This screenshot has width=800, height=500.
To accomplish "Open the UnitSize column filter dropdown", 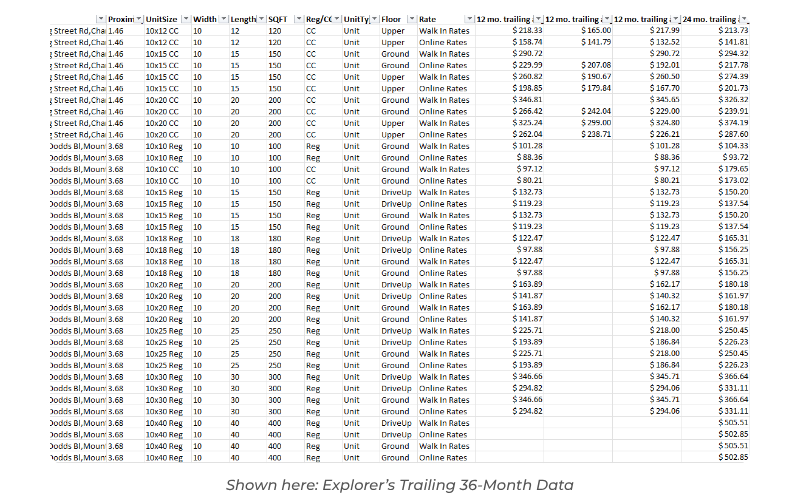I will [183, 19].
